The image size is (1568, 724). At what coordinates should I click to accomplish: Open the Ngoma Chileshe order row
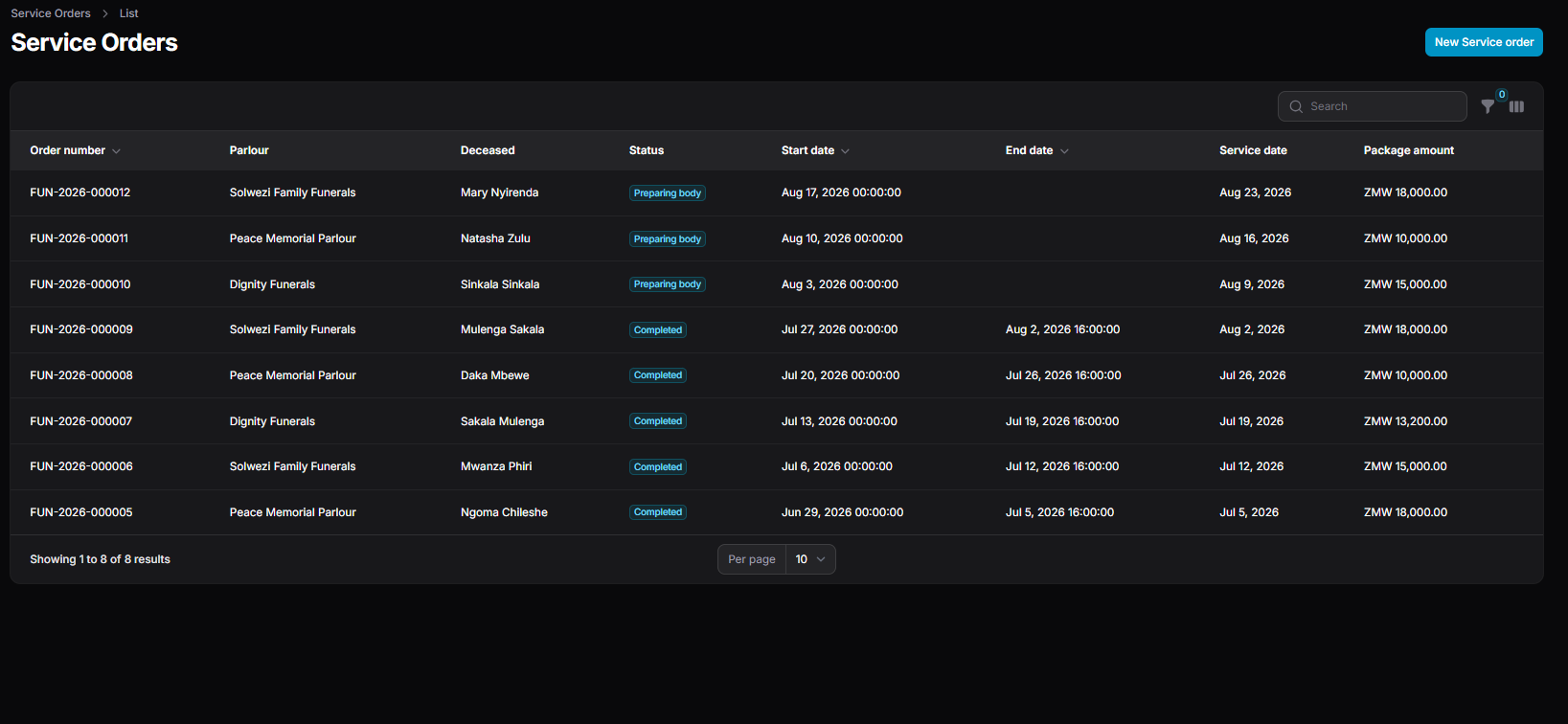click(777, 512)
